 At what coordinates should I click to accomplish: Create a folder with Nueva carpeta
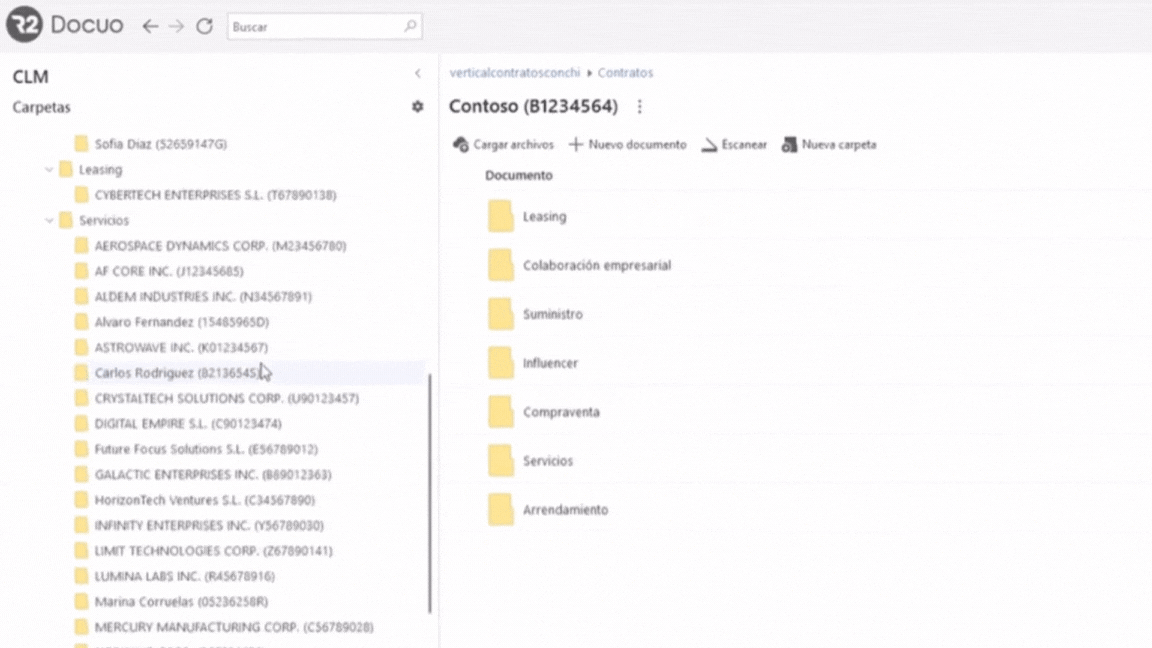click(x=828, y=145)
